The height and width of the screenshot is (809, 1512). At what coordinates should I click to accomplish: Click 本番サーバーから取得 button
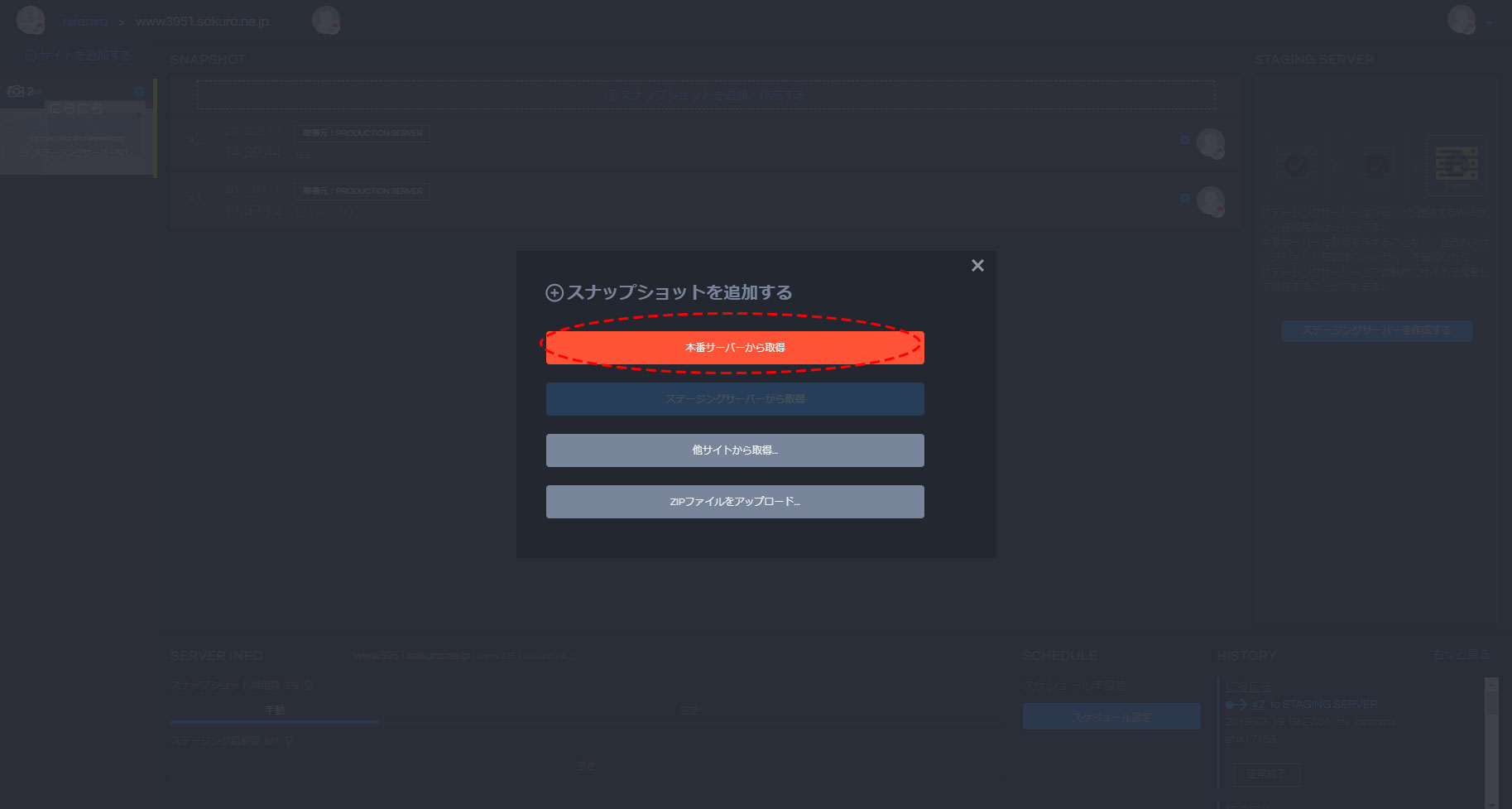pos(734,348)
